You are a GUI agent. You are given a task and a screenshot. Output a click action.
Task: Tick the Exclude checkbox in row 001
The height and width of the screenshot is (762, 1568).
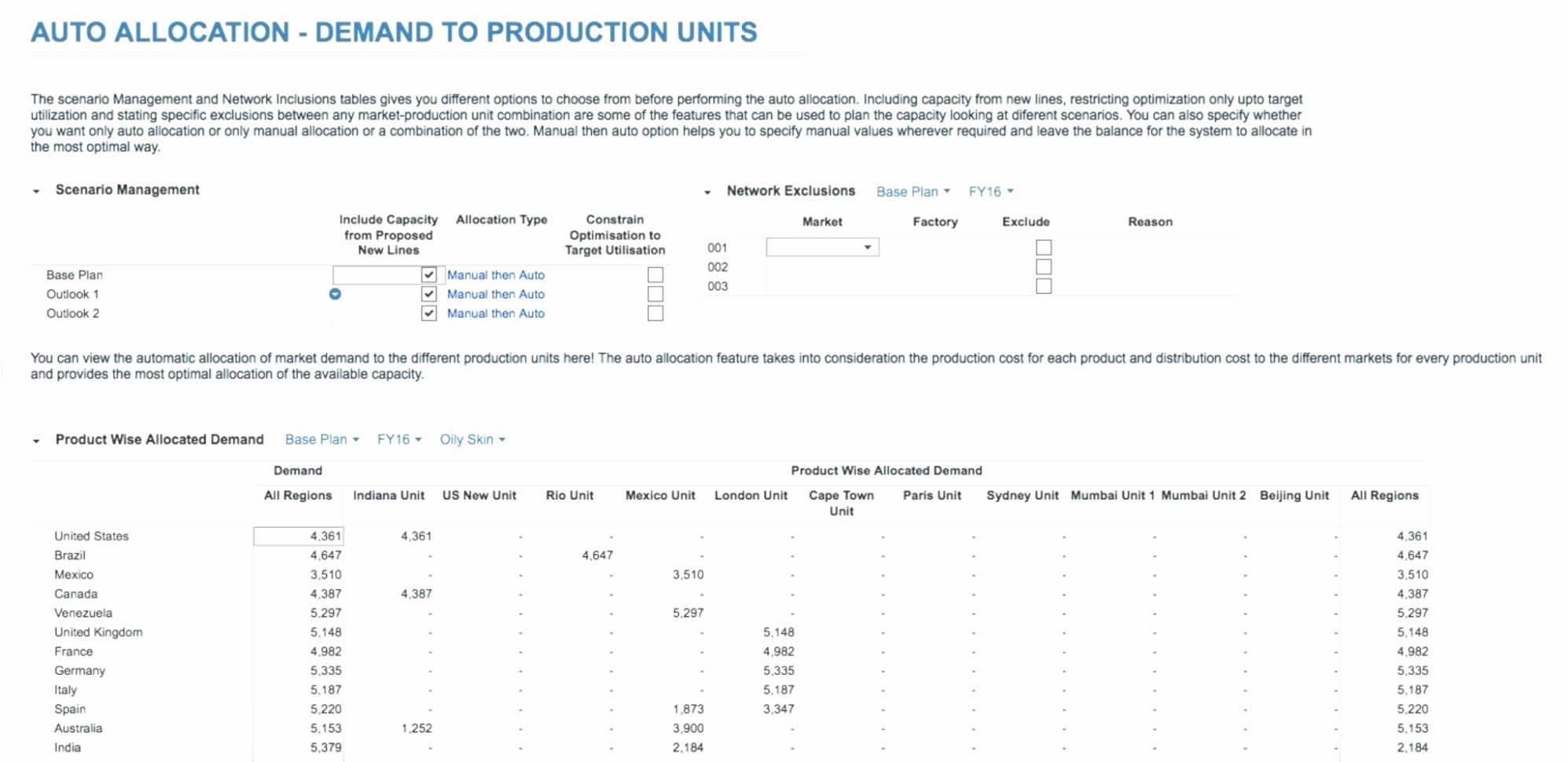pyautogui.click(x=1043, y=247)
